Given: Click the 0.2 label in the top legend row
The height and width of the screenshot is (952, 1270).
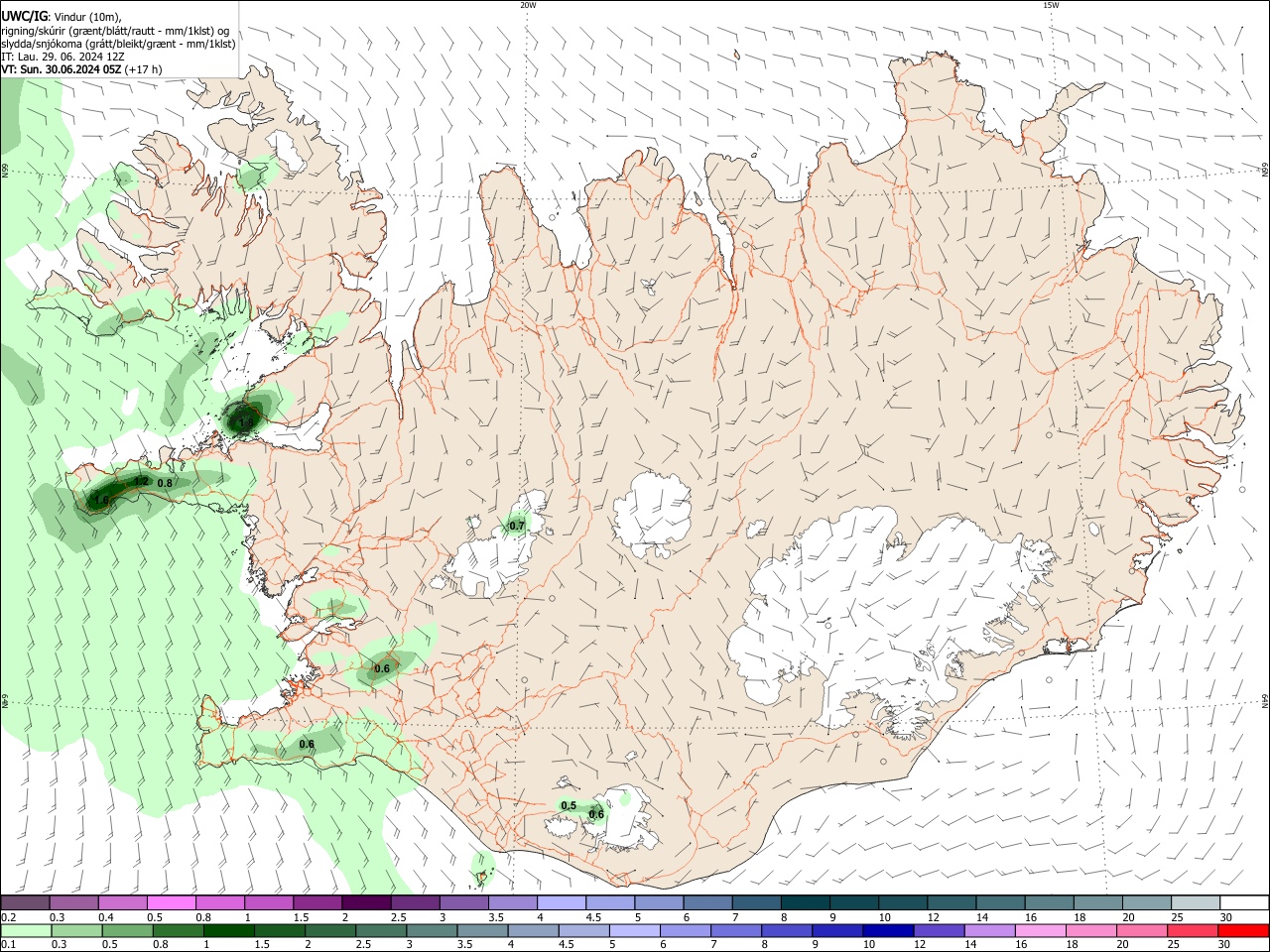Looking at the screenshot, I should pyautogui.click(x=8, y=917).
